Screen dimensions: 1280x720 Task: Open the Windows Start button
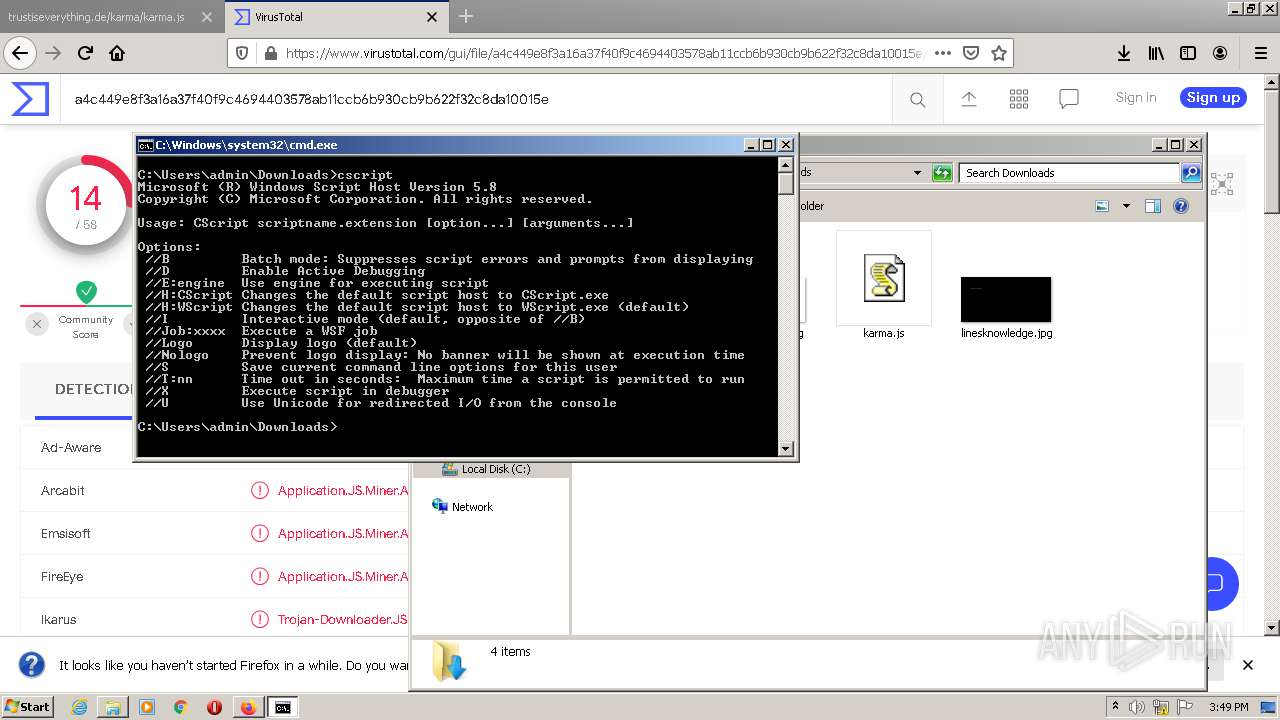27,707
